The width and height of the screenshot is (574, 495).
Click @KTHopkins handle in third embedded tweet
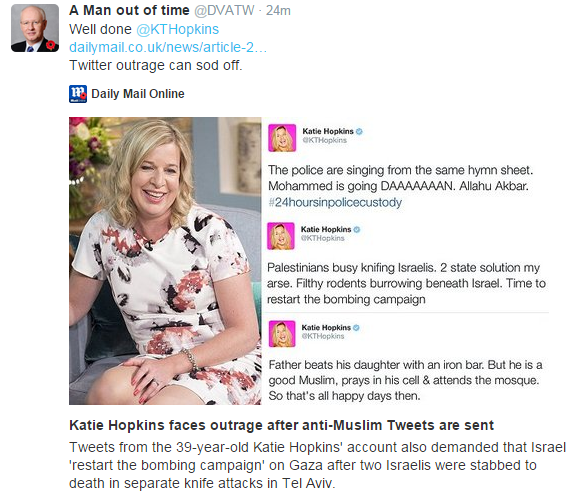(x=323, y=336)
